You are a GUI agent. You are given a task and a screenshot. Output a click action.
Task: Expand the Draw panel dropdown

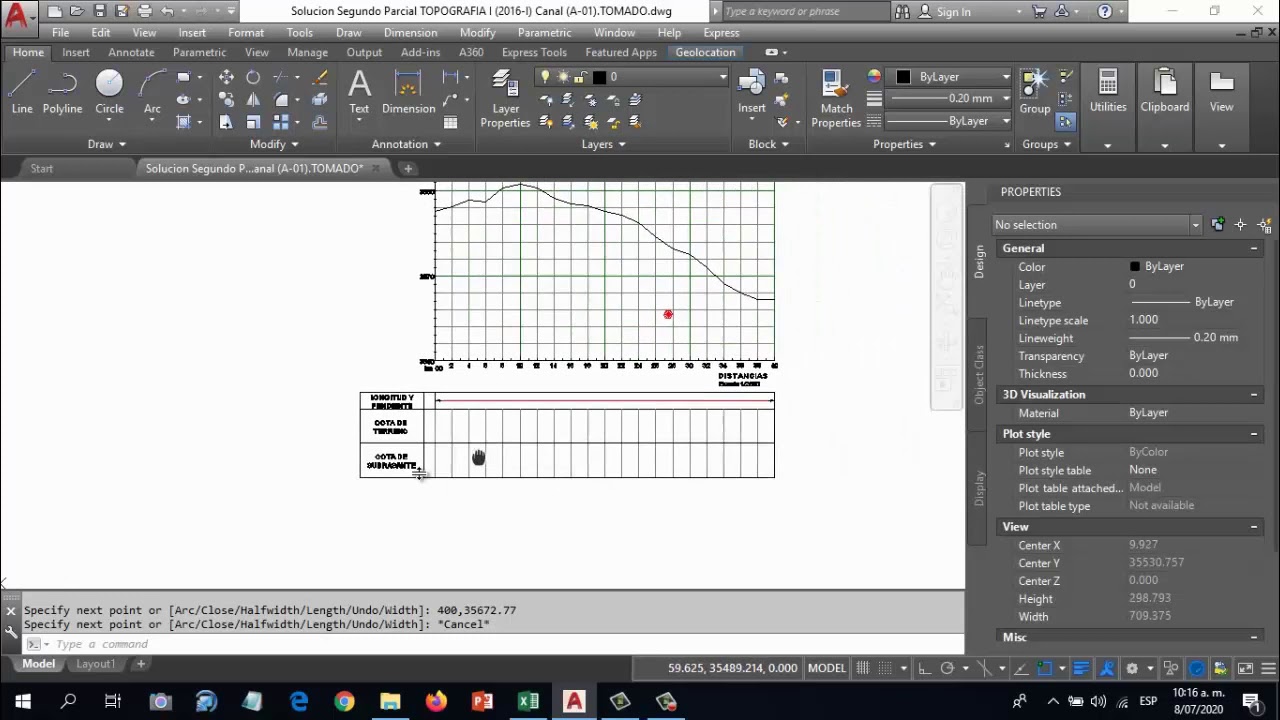pyautogui.click(x=107, y=144)
